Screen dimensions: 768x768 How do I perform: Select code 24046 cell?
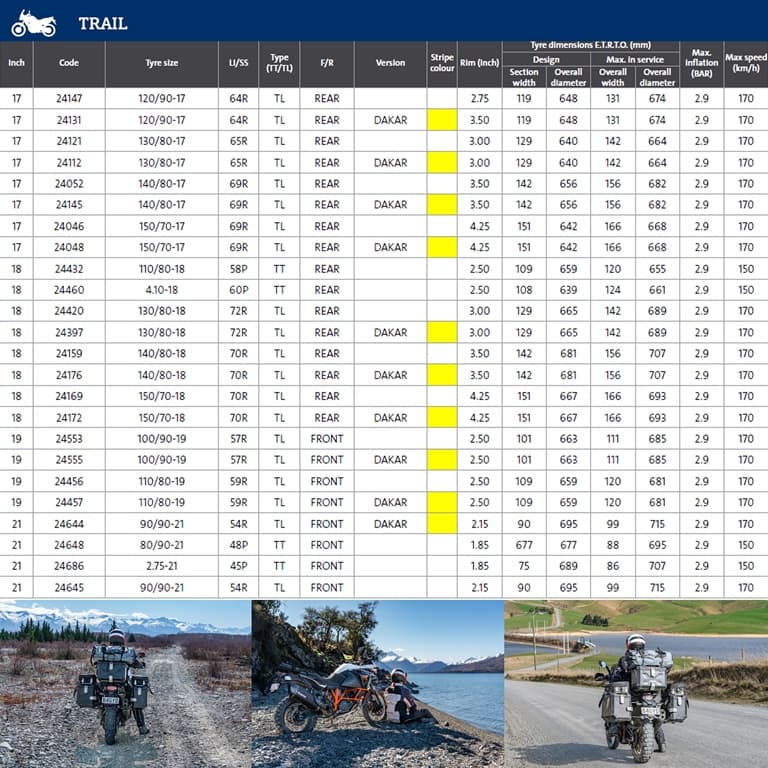click(x=69, y=226)
